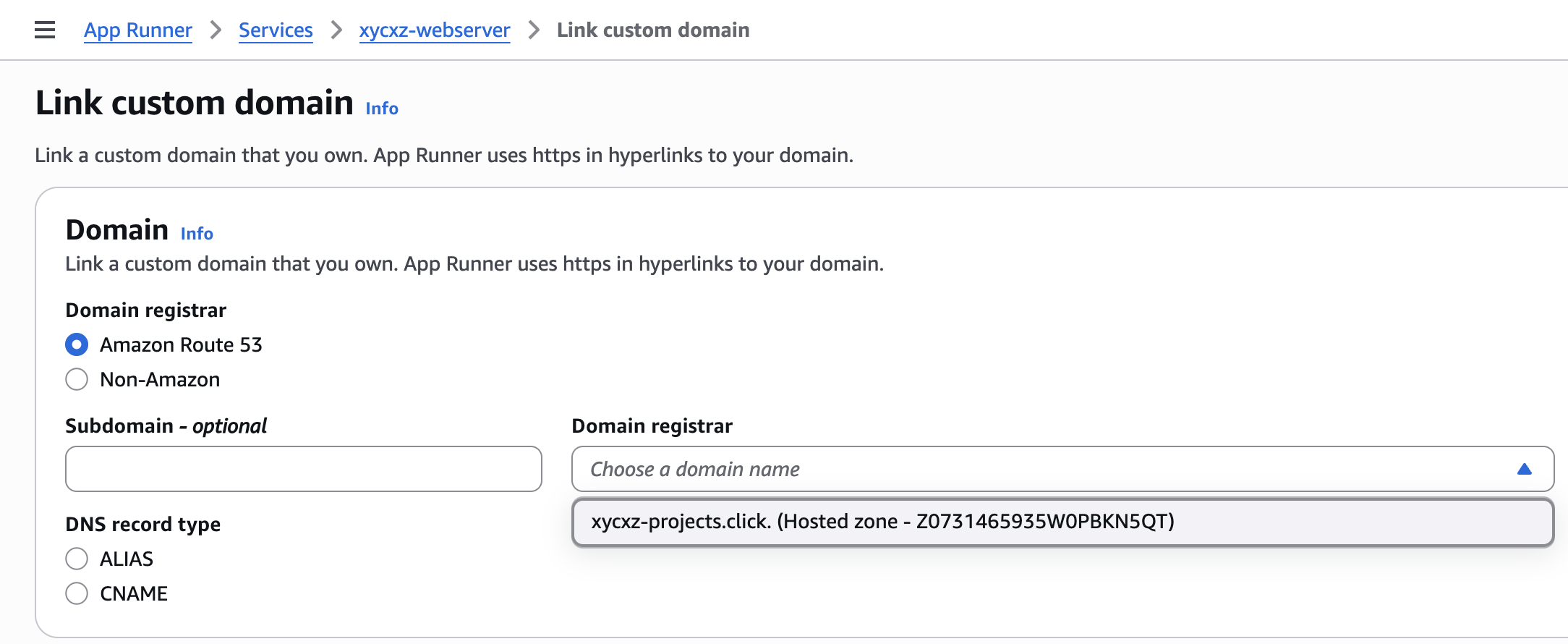Open Info link beside Link custom domain heading
This screenshot has width=1568, height=644.
click(x=382, y=108)
